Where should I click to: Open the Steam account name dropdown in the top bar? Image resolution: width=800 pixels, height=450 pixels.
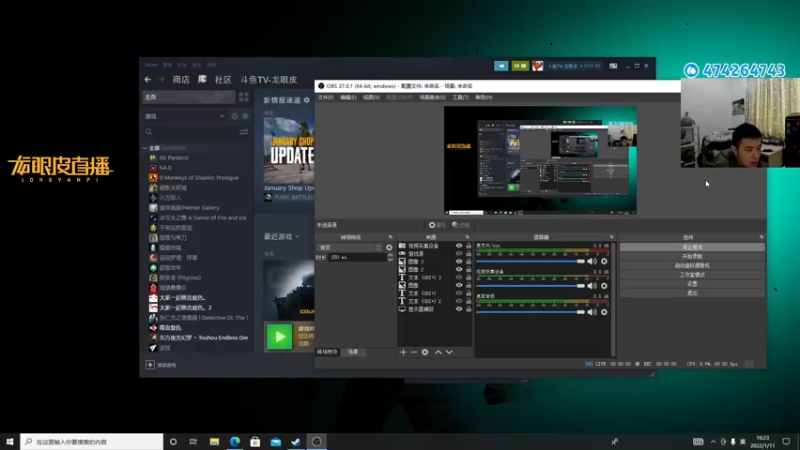pyautogui.click(x=574, y=66)
